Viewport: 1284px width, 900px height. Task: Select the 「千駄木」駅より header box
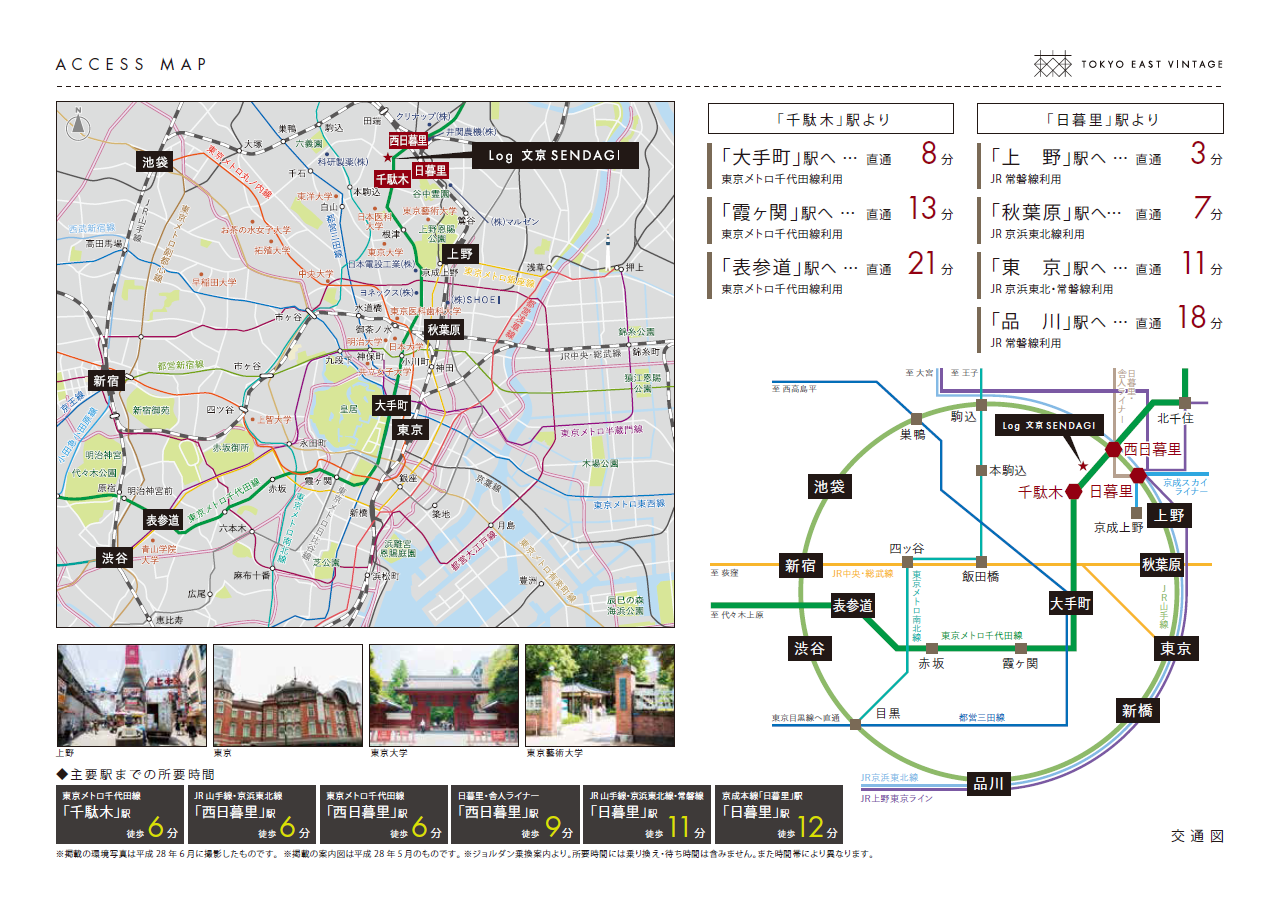[x=834, y=119]
